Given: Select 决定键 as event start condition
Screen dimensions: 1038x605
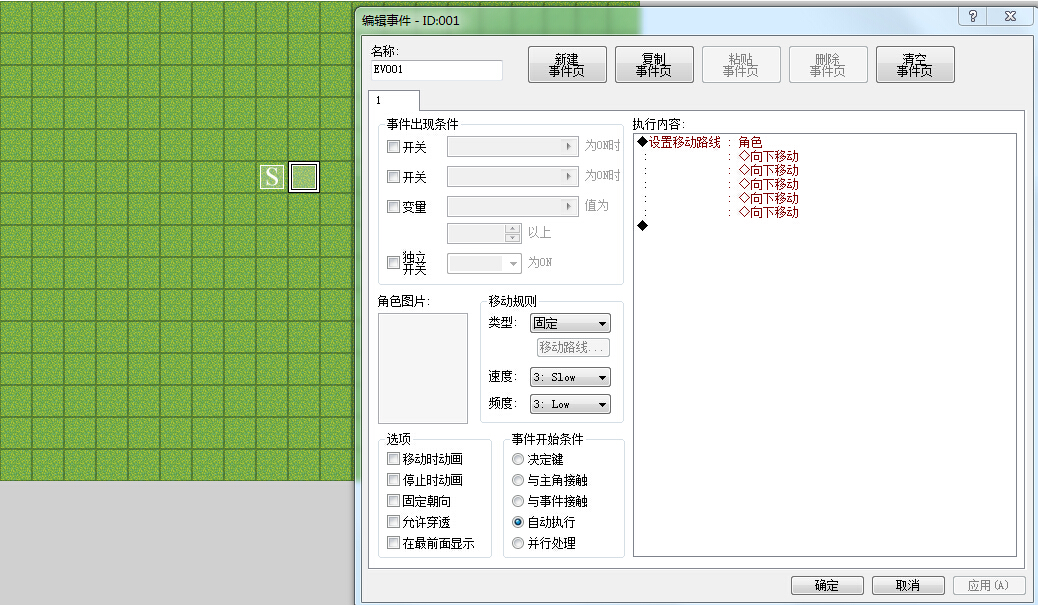Looking at the screenshot, I should coord(518,459).
